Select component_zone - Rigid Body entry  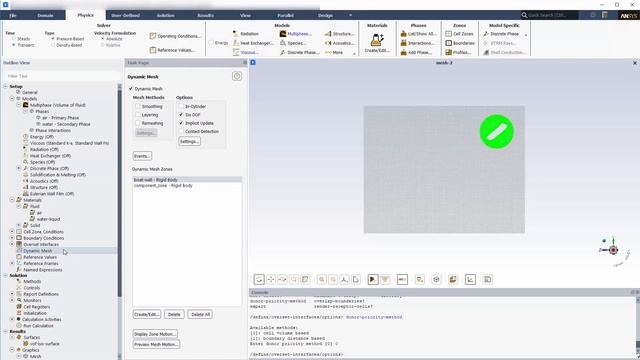[187, 185]
